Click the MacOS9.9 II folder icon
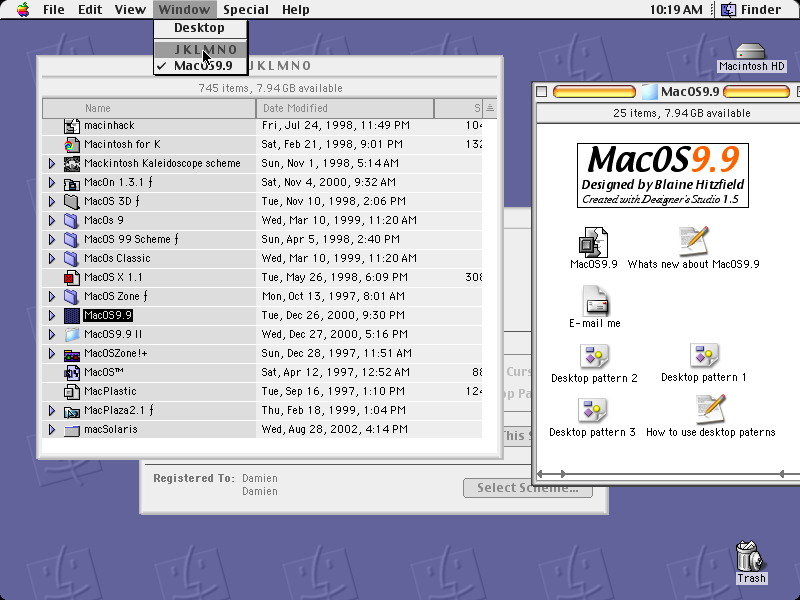Image resolution: width=800 pixels, height=600 pixels. 71,334
